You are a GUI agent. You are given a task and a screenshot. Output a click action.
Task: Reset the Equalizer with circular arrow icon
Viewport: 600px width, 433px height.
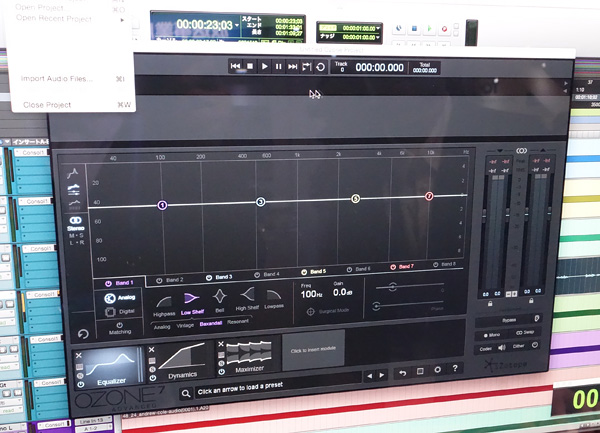83,334
